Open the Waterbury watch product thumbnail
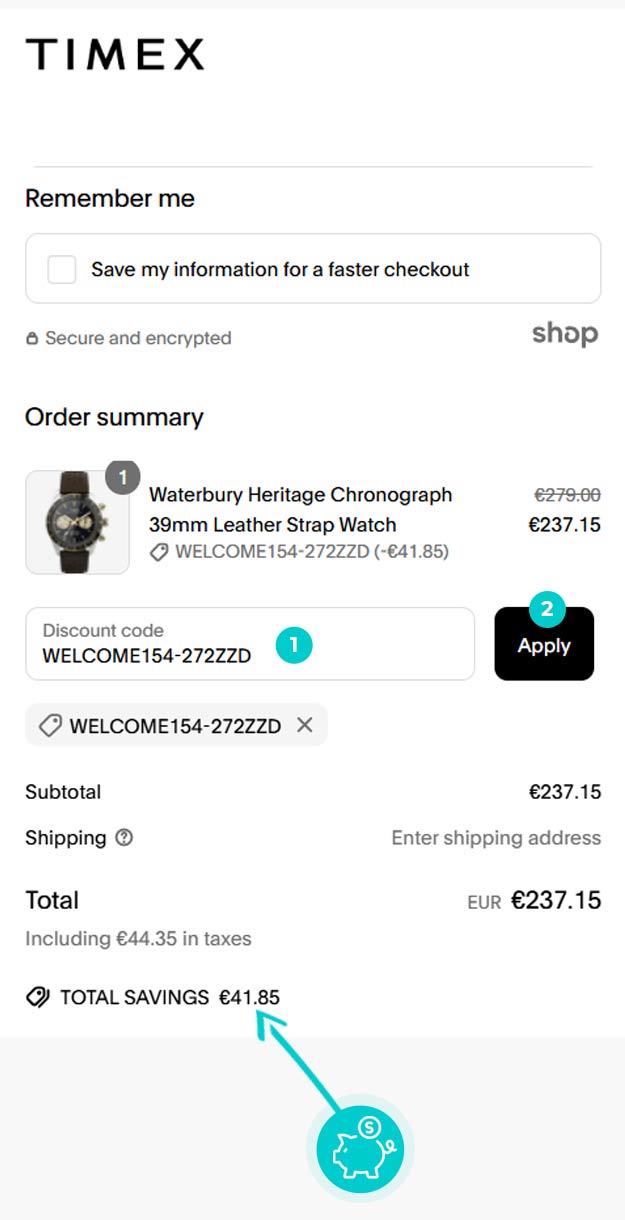The image size is (625, 1220). coord(77,522)
